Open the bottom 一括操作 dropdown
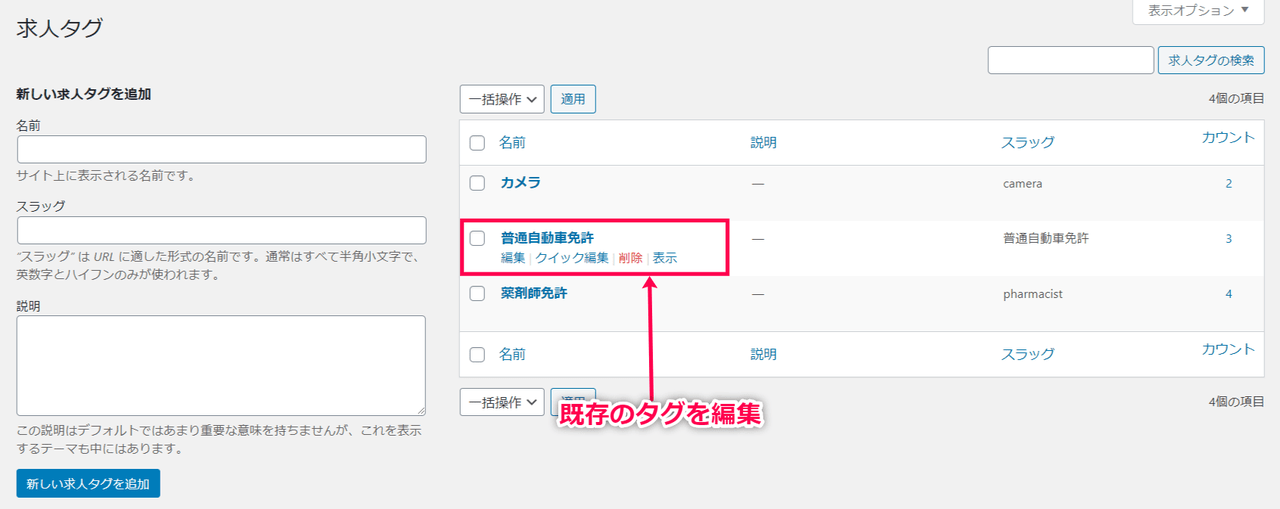 (x=502, y=402)
